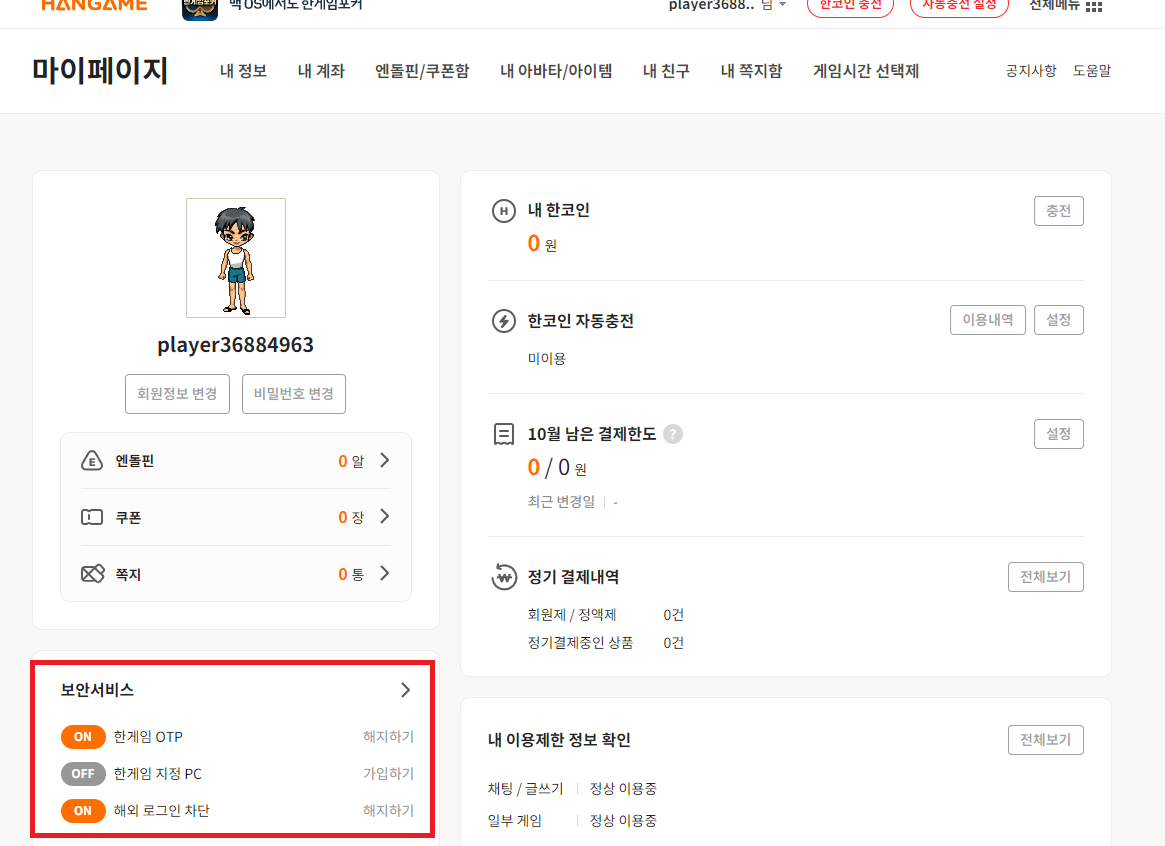This screenshot has width=1165, height=846.
Task: Click the player36884963 username text
Action: tap(236, 345)
